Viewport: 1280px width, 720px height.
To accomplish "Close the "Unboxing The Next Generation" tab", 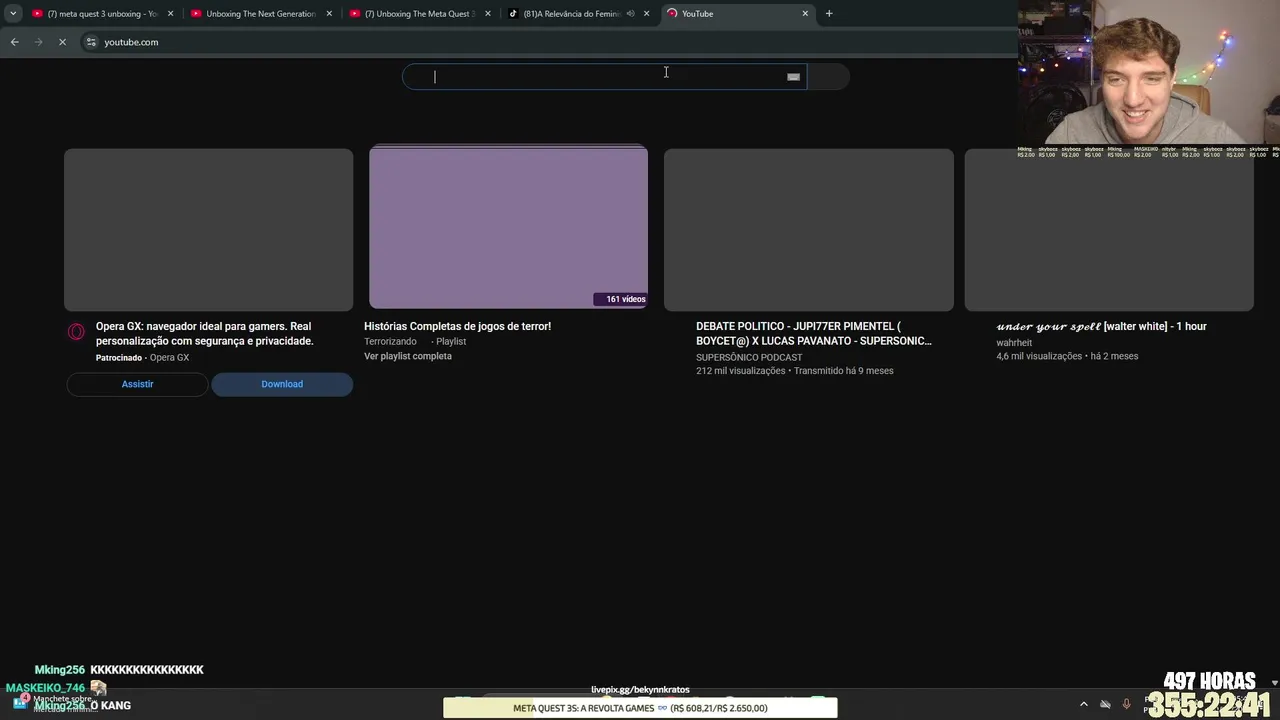I will click(x=329, y=14).
